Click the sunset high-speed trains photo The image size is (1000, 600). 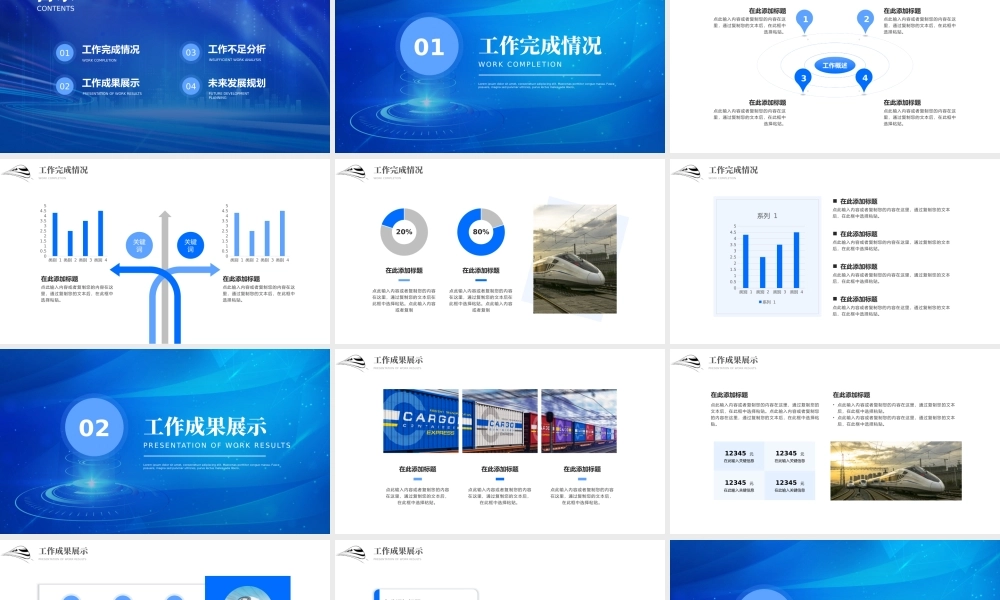[x=895, y=471]
